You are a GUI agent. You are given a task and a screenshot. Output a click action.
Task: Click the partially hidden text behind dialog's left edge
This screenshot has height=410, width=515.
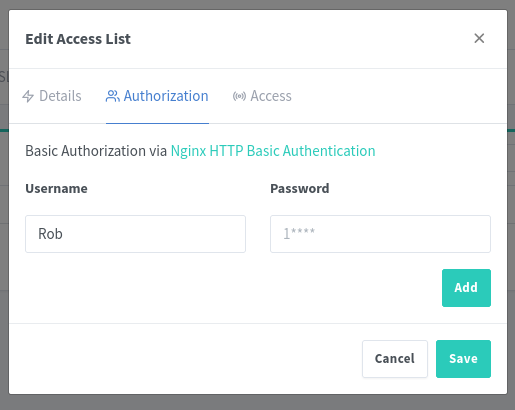coord(4,77)
